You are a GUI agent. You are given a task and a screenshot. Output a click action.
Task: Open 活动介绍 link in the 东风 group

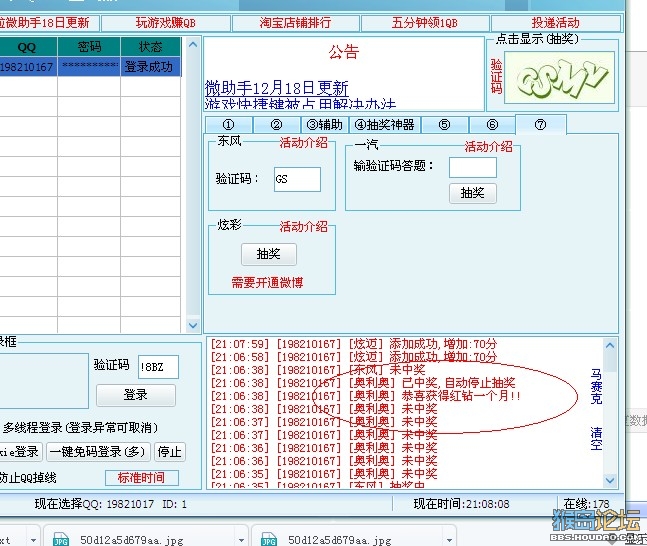tap(304, 143)
